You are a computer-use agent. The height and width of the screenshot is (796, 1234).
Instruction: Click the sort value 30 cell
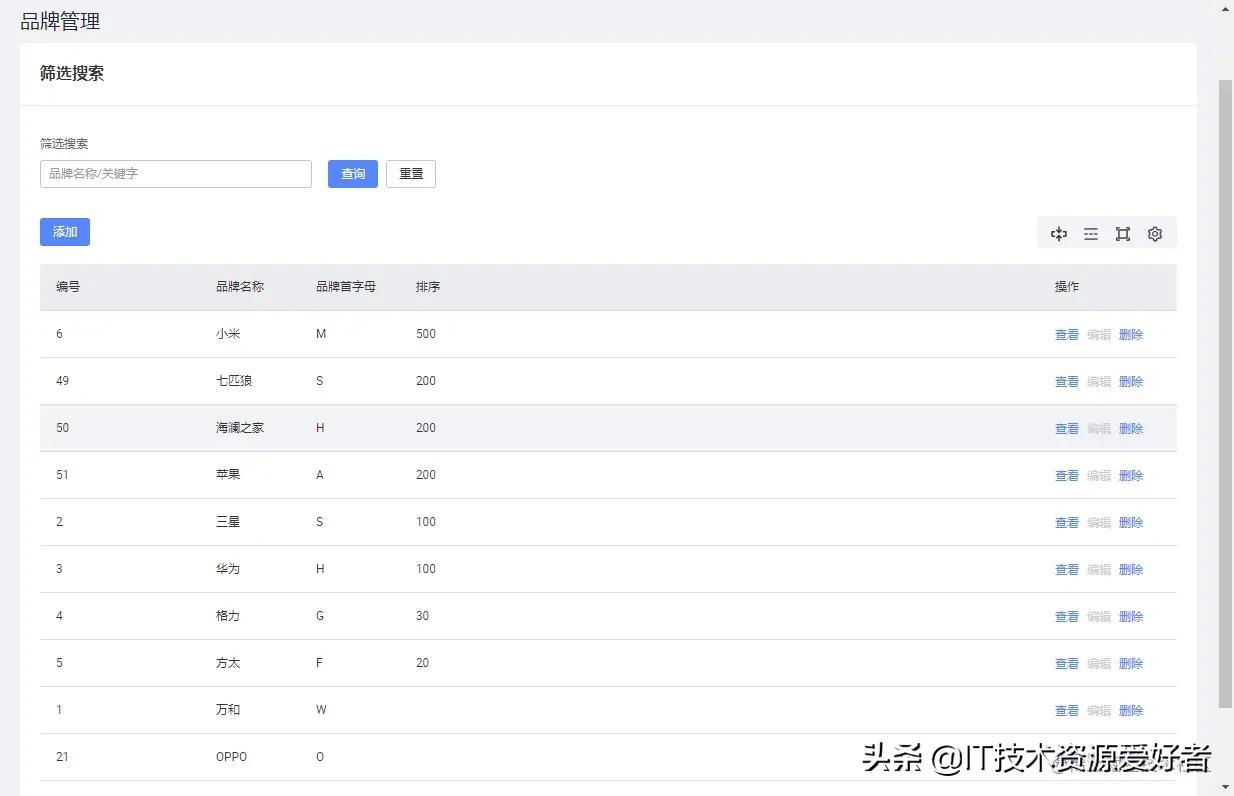pyautogui.click(x=422, y=616)
